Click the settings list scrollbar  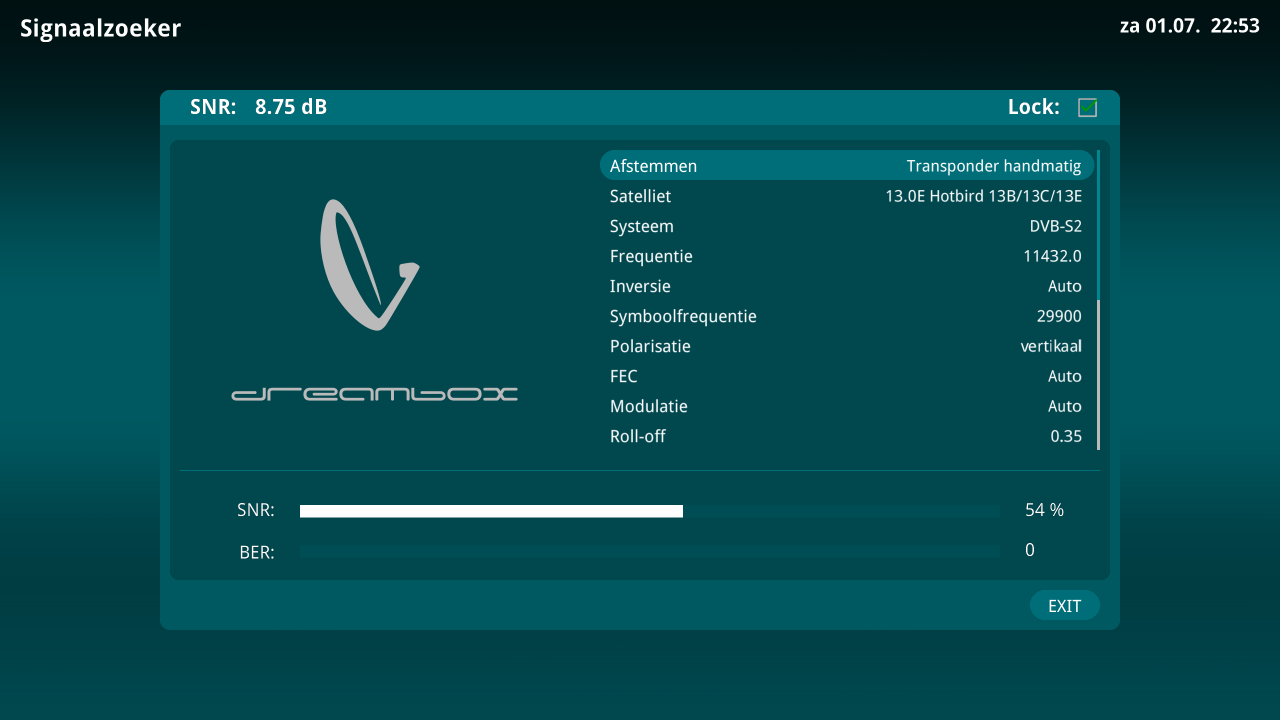coord(1098,300)
